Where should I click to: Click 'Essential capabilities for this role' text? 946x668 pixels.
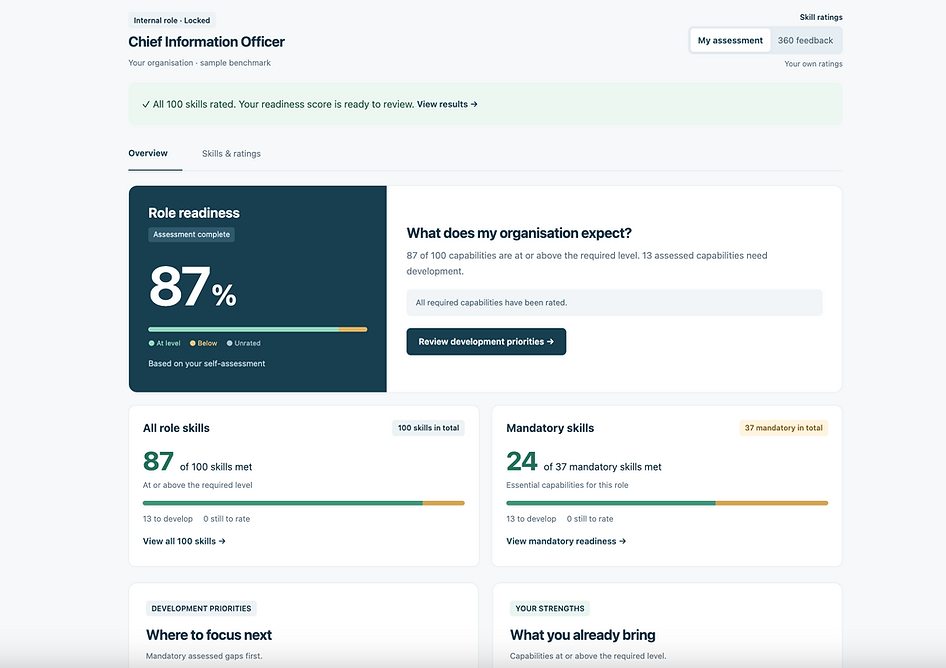point(567,485)
